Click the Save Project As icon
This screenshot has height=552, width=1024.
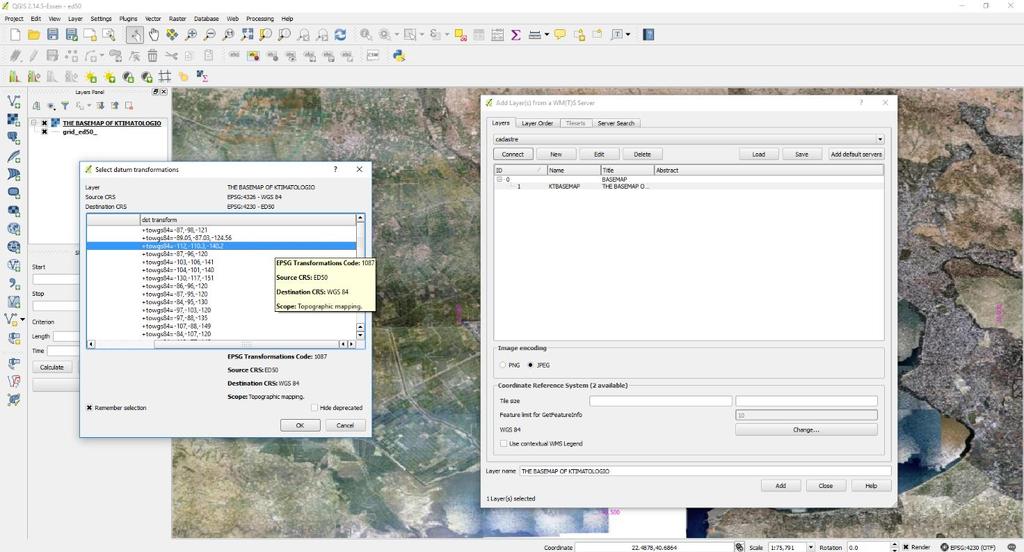click(71, 35)
